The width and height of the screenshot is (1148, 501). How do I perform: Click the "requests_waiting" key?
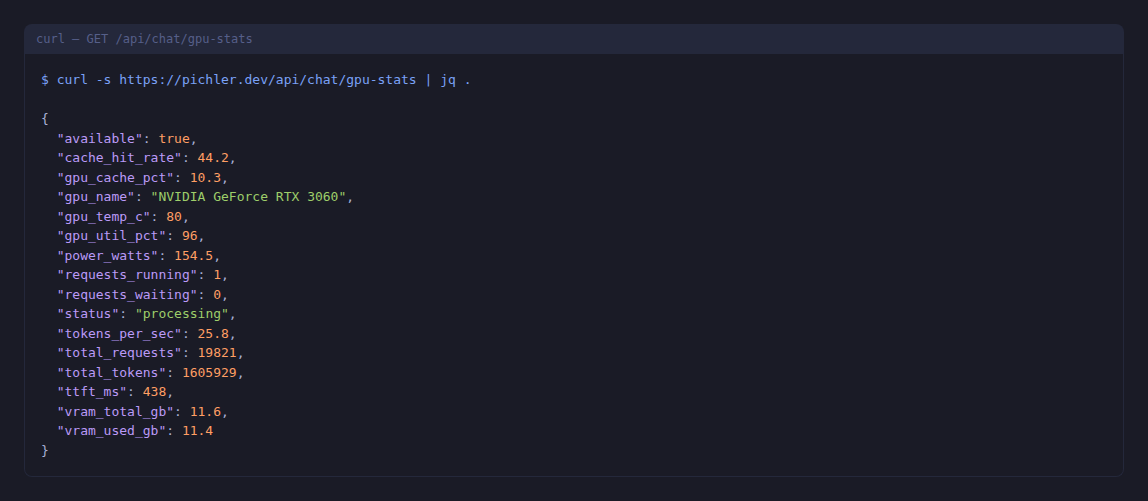point(127,294)
